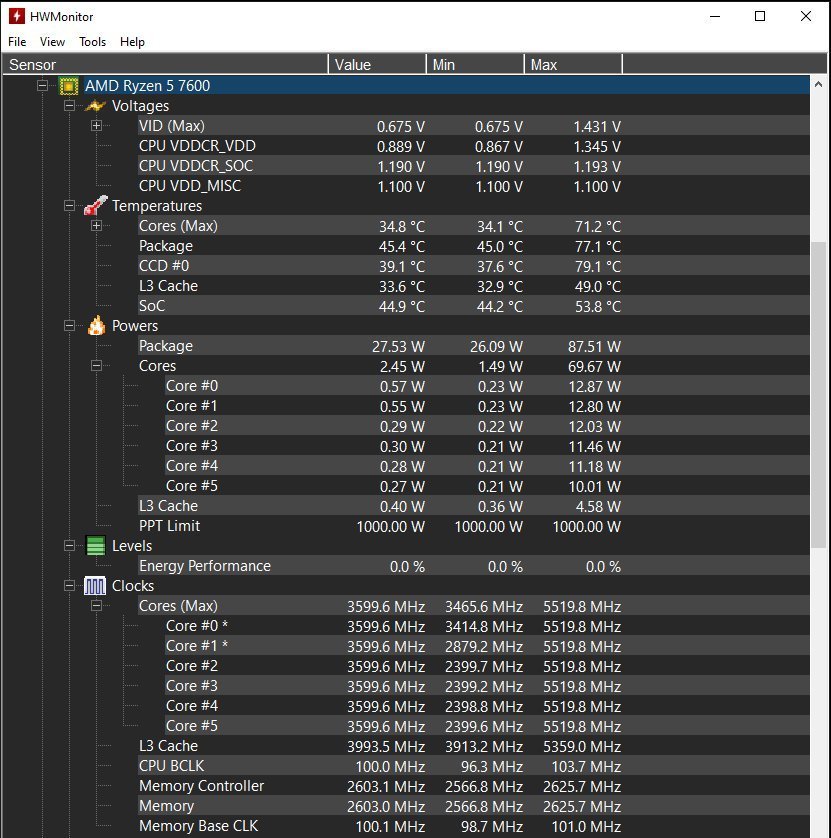Click the Temperatures thermometer icon

[96, 206]
